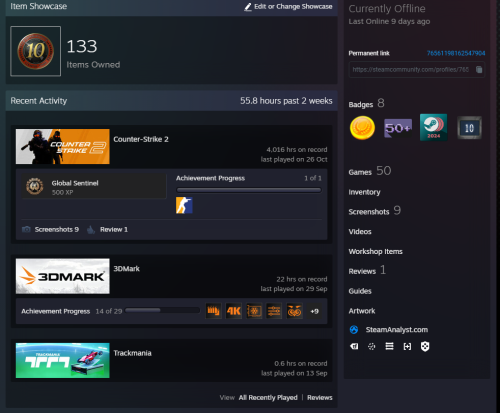
Task: Open the Counter-Strike 2 game banner
Action: coord(63,146)
